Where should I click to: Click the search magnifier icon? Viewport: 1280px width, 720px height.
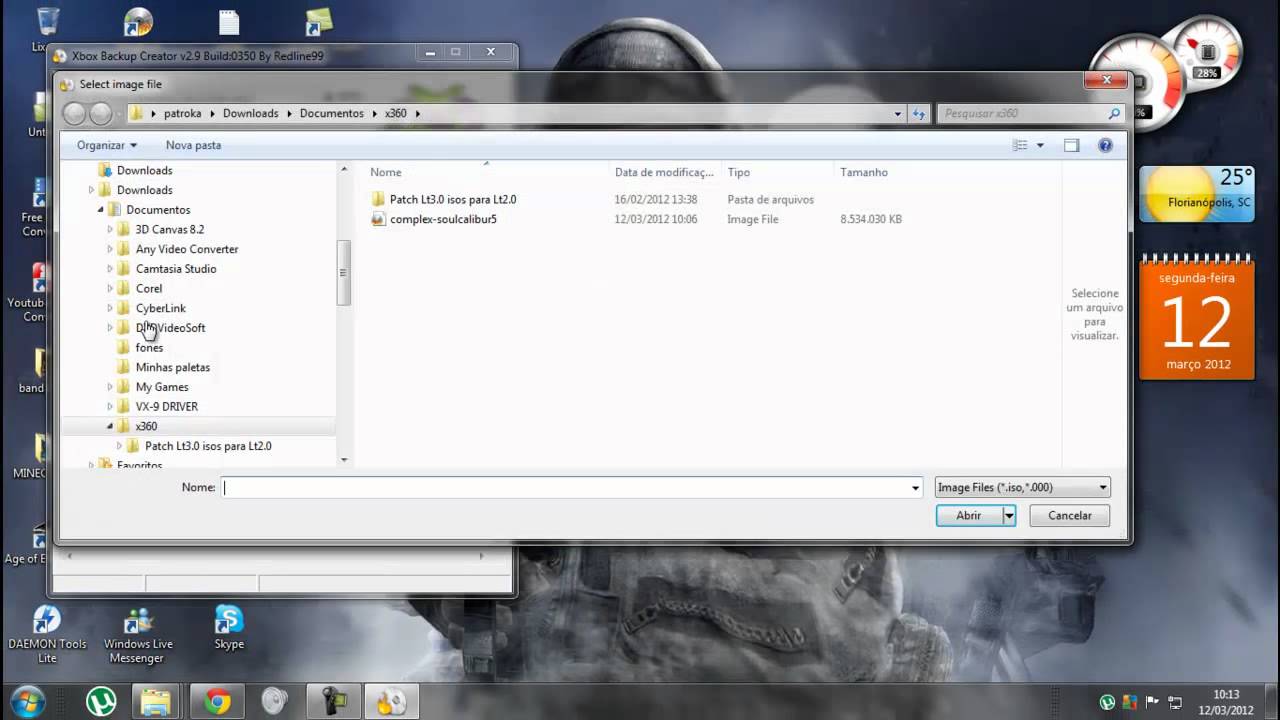[1114, 114]
